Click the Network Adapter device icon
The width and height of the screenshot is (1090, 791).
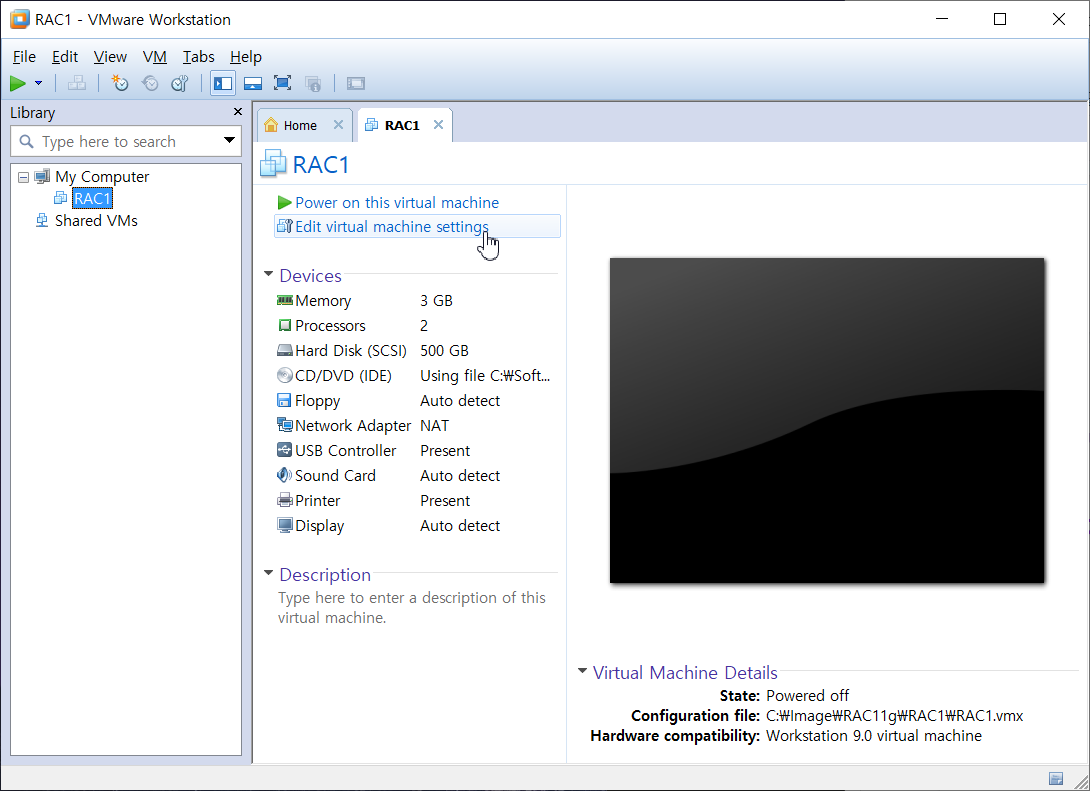[x=284, y=425]
